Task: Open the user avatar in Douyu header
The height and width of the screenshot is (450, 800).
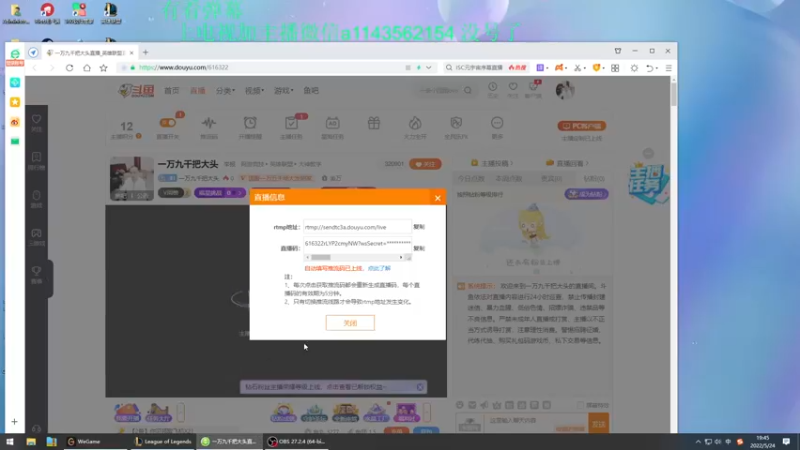Action: (x=565, y=90)
